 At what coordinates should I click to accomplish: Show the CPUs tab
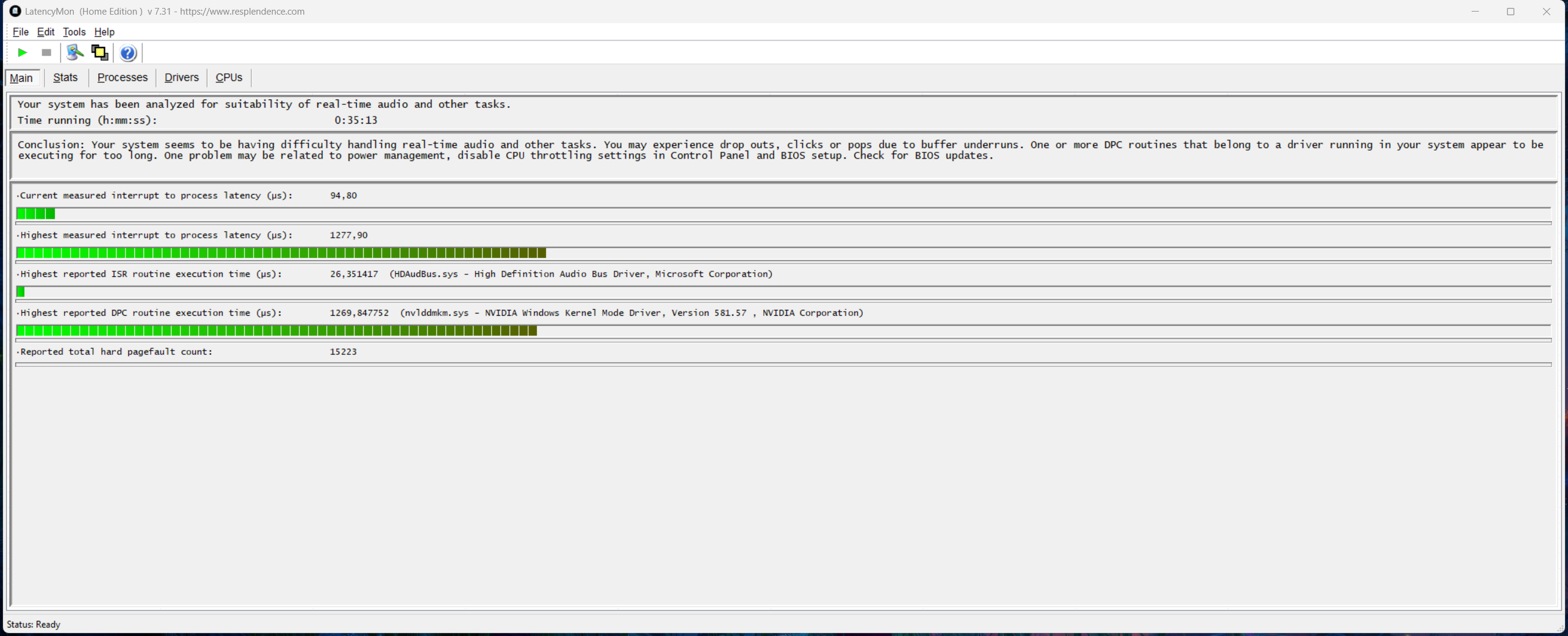pos(229,77)
